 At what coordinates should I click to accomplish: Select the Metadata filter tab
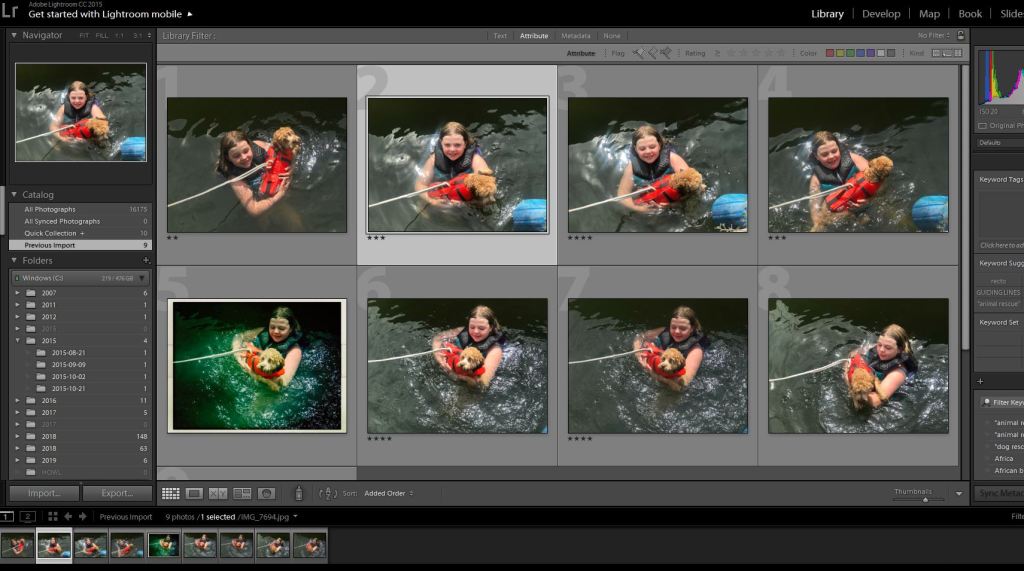point(575,36)
